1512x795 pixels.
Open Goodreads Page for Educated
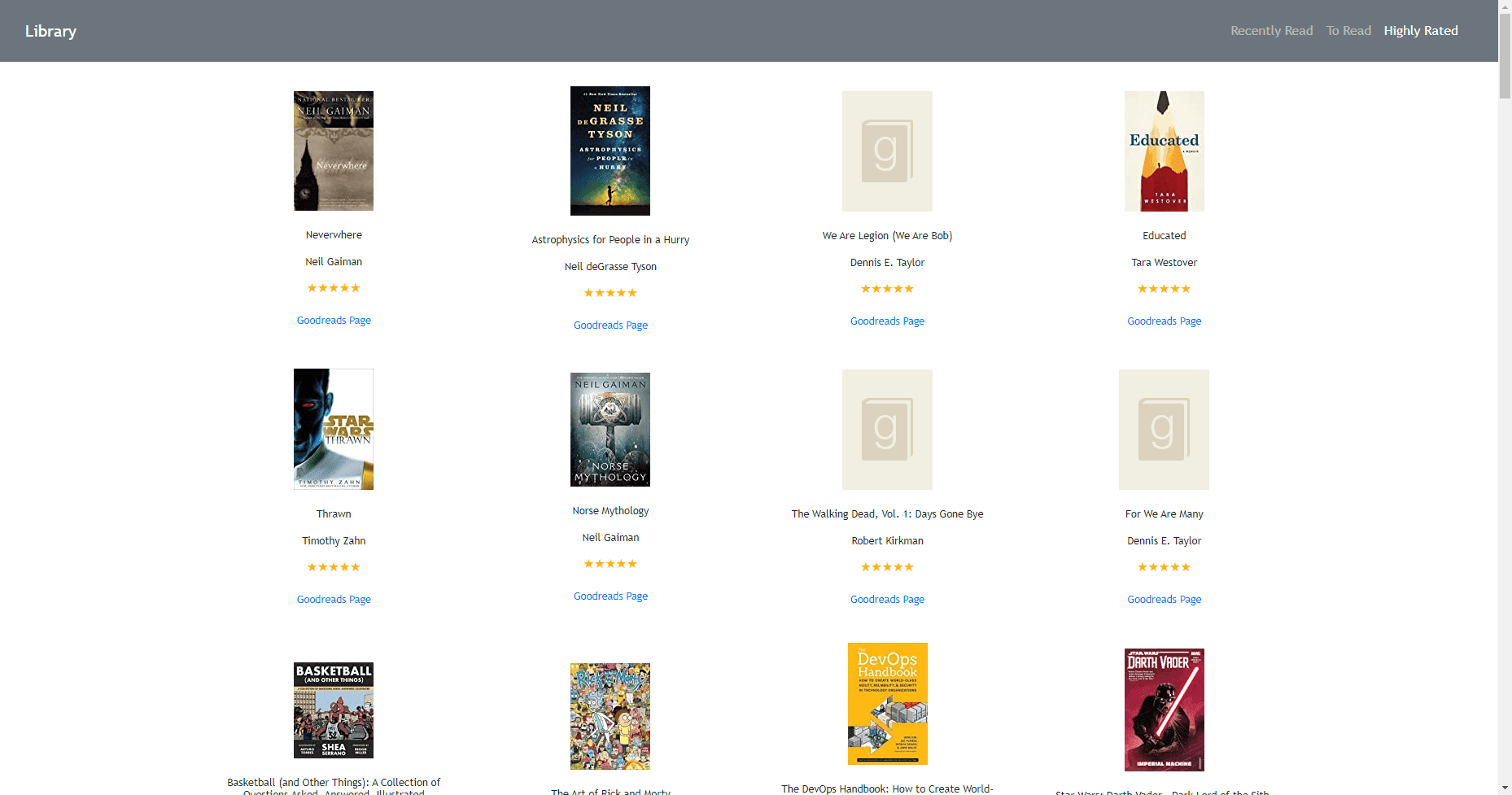click(x=1164, y=321)
